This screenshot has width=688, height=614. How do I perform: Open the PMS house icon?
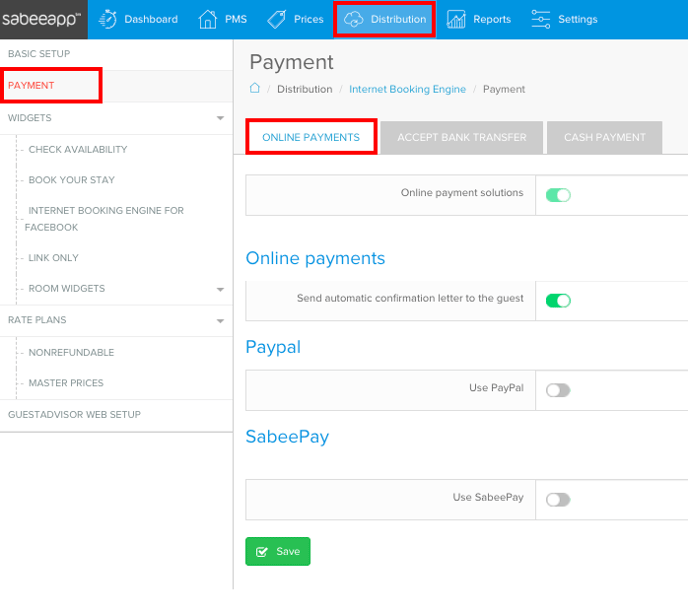point(208,19)
